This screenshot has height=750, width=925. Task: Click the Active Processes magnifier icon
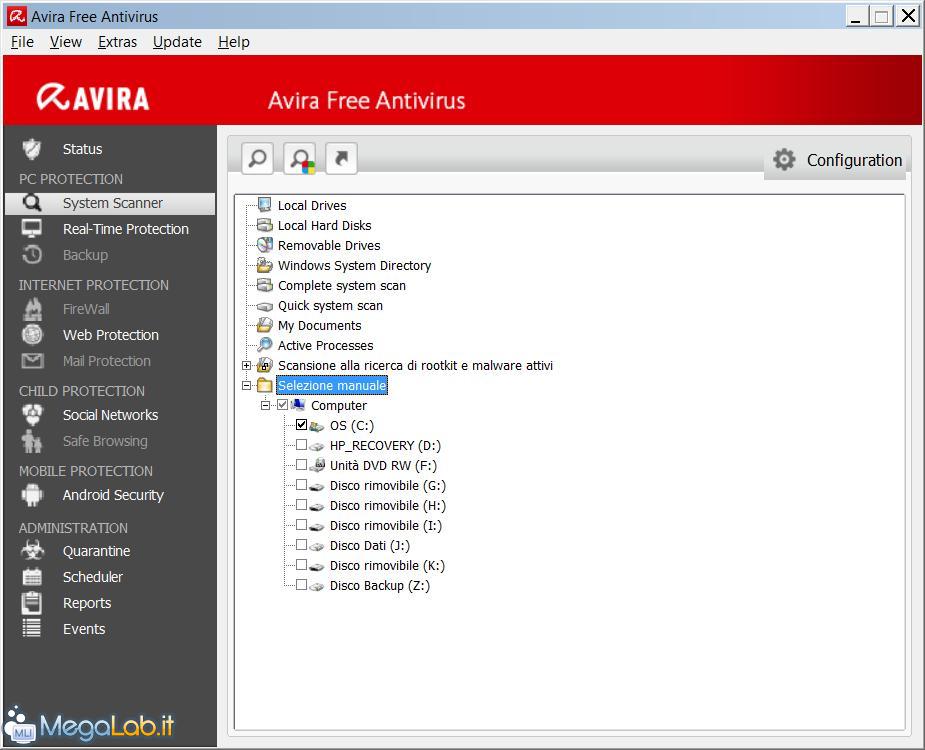(x=265, y=345)
